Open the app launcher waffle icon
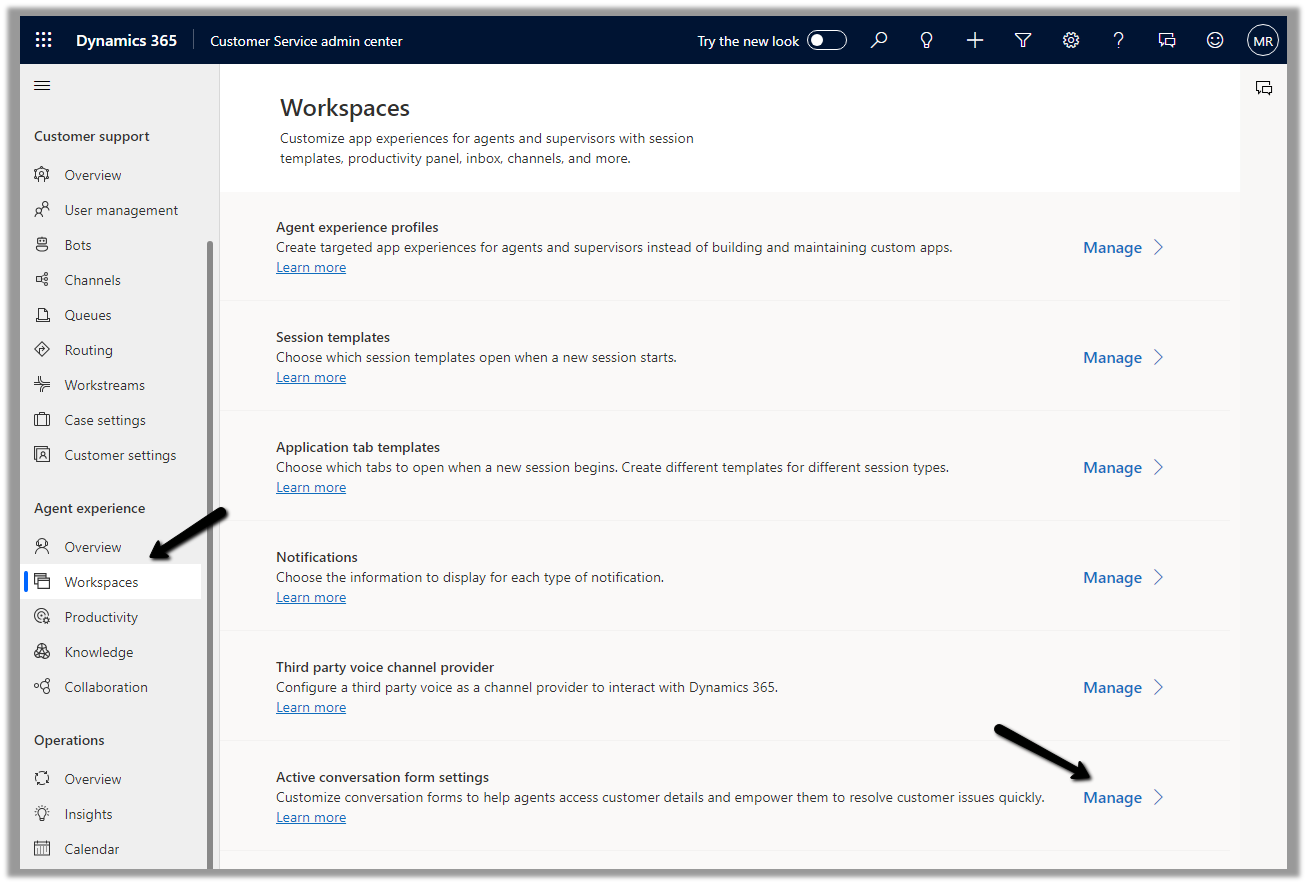Viewport: 1307px width, 885px height. tap(43, 40)
